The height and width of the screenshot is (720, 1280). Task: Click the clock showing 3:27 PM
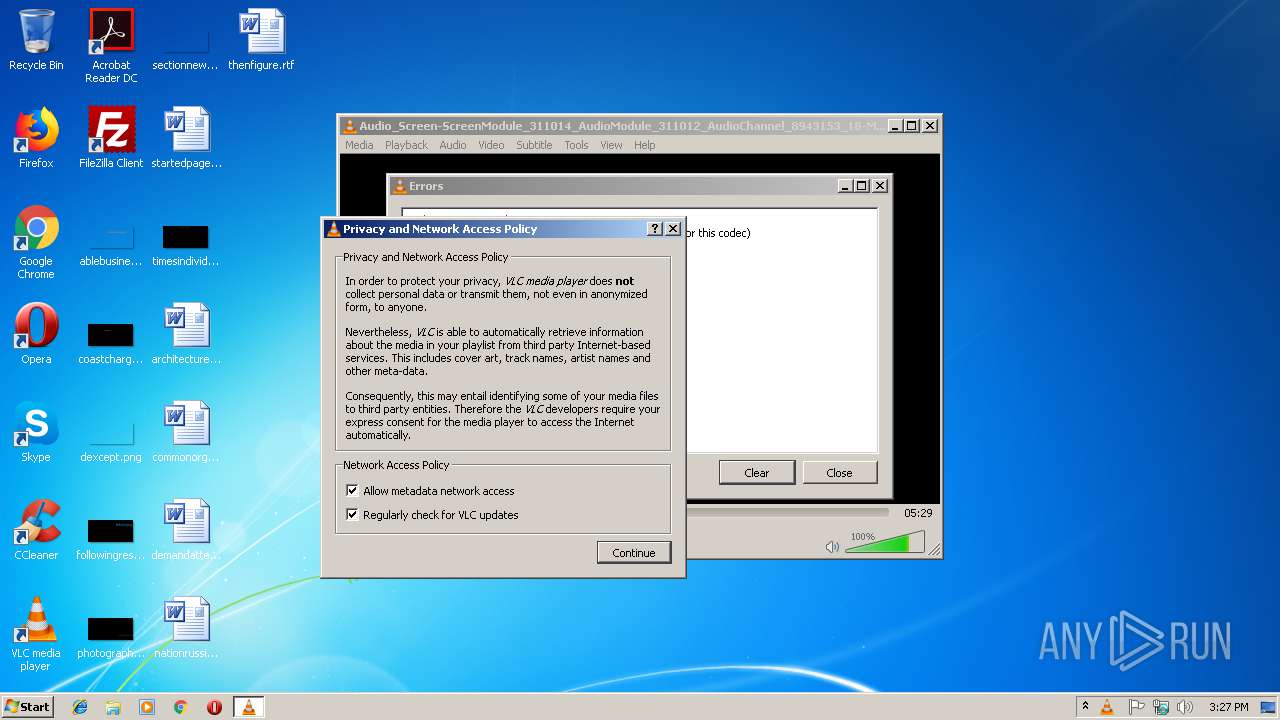(1228, 707)
